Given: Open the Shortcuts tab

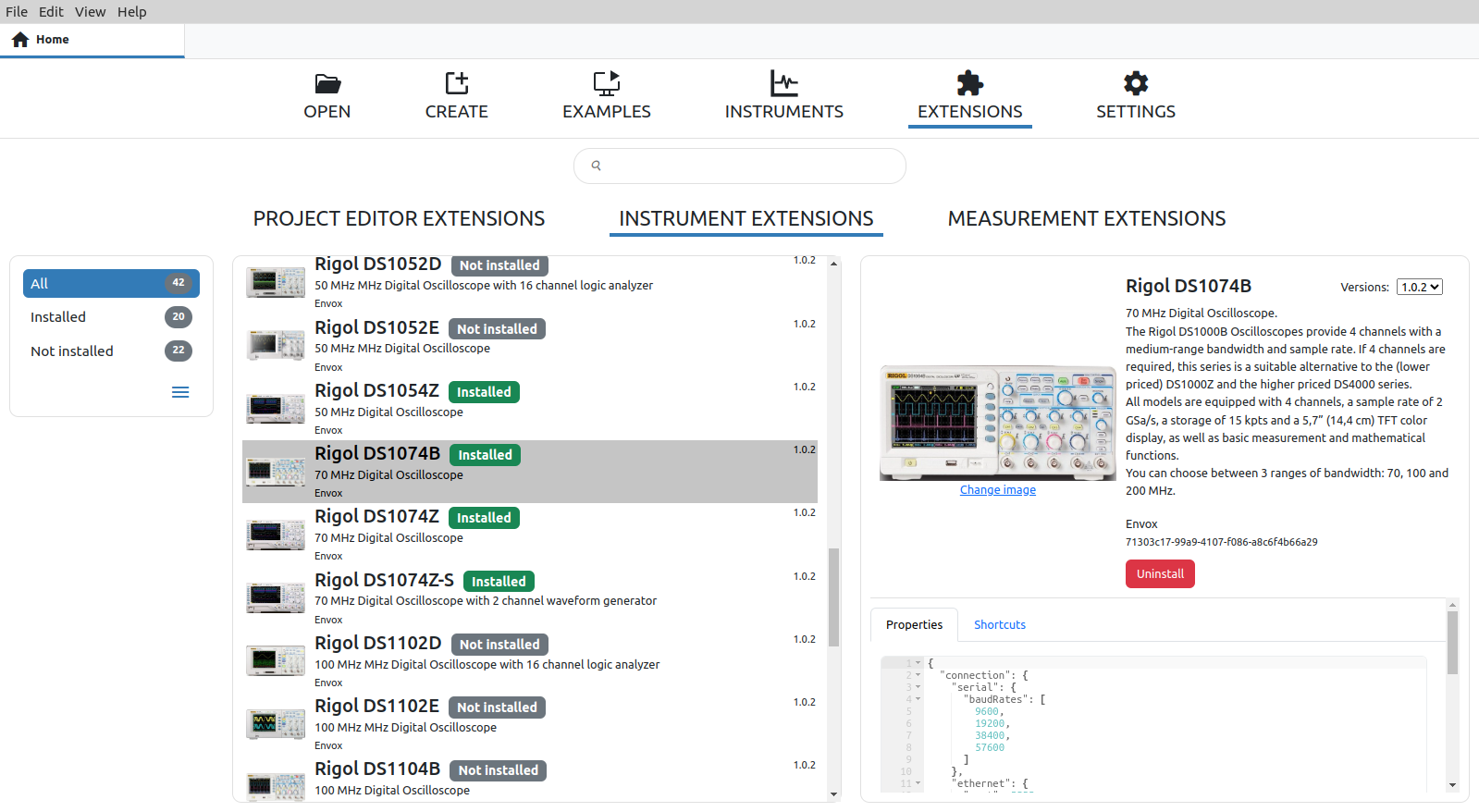Looking at the screenshot, I should (x=999, y=625).
